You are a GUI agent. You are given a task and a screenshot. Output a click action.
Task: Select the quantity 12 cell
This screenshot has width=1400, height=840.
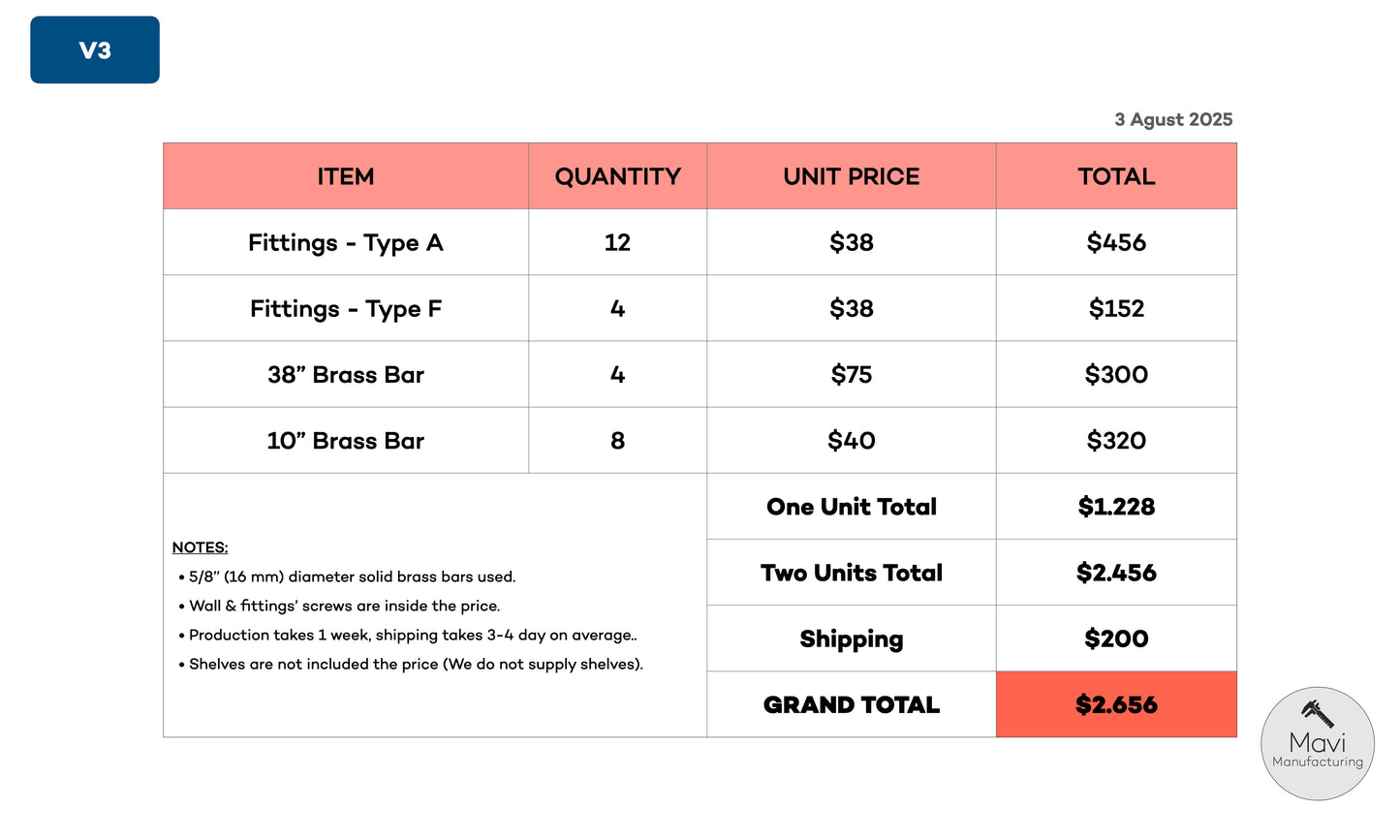coord(618,242)
